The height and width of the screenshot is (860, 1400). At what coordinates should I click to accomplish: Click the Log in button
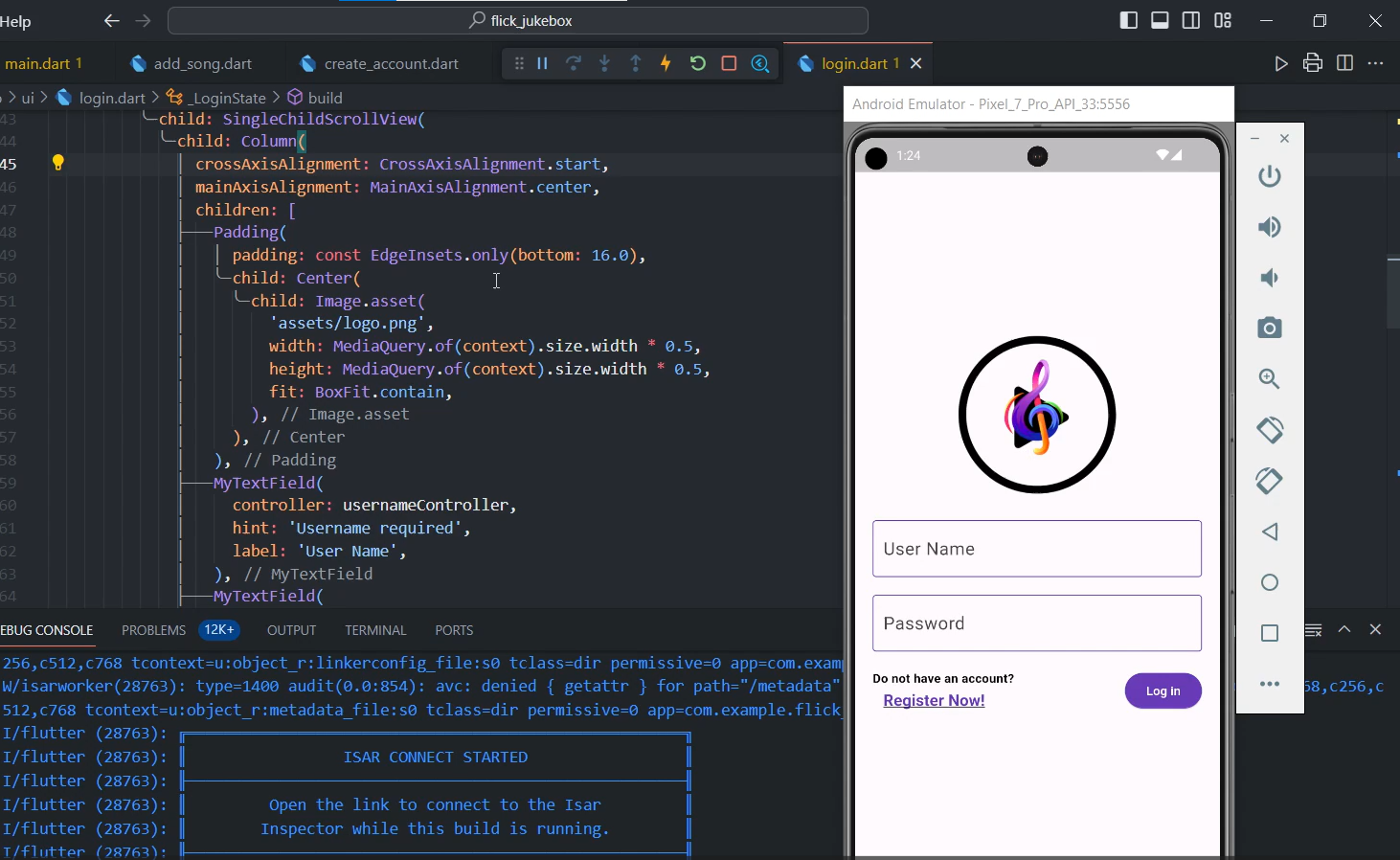tap(1163, 691)
